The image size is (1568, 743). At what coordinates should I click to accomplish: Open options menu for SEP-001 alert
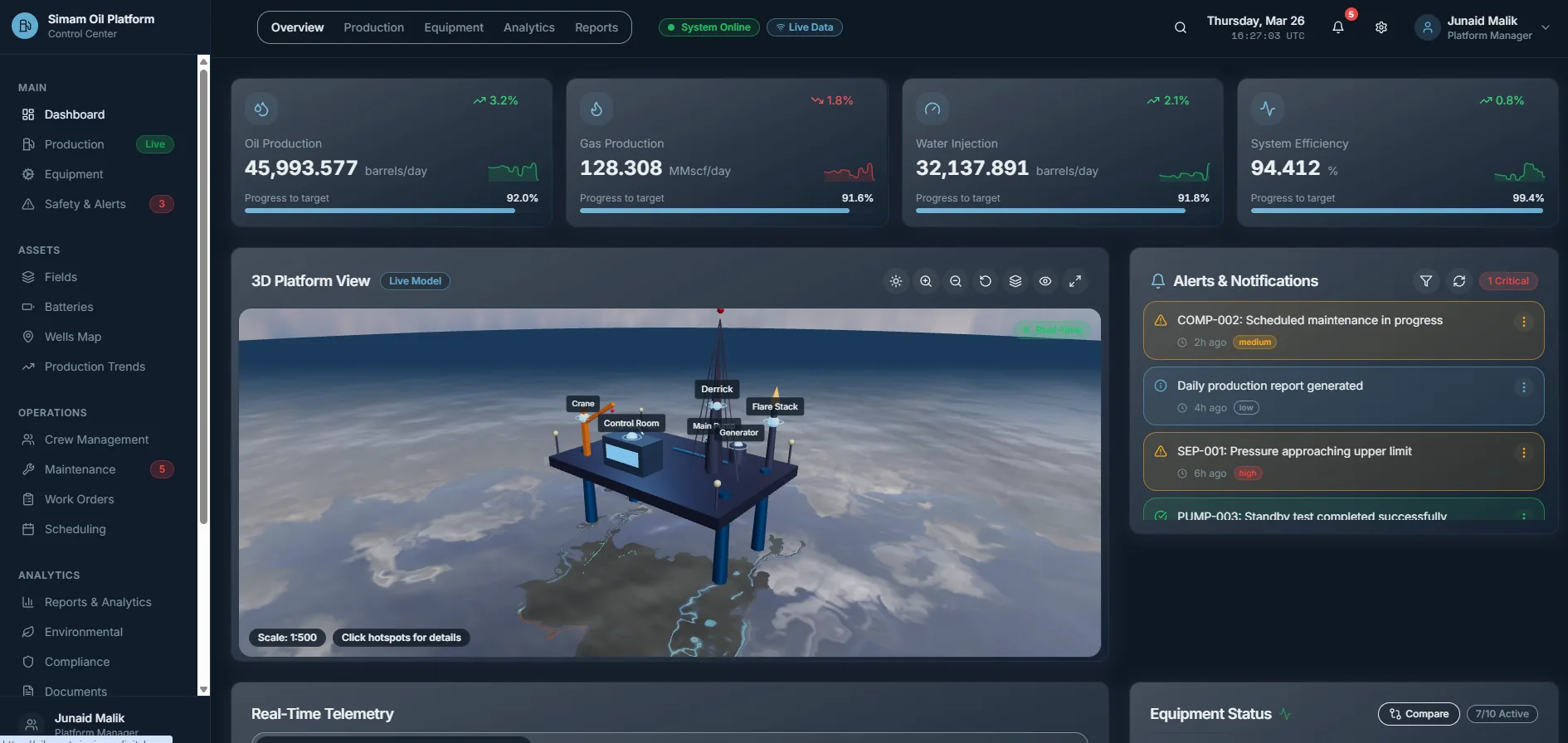click(x=1524, y=453)
